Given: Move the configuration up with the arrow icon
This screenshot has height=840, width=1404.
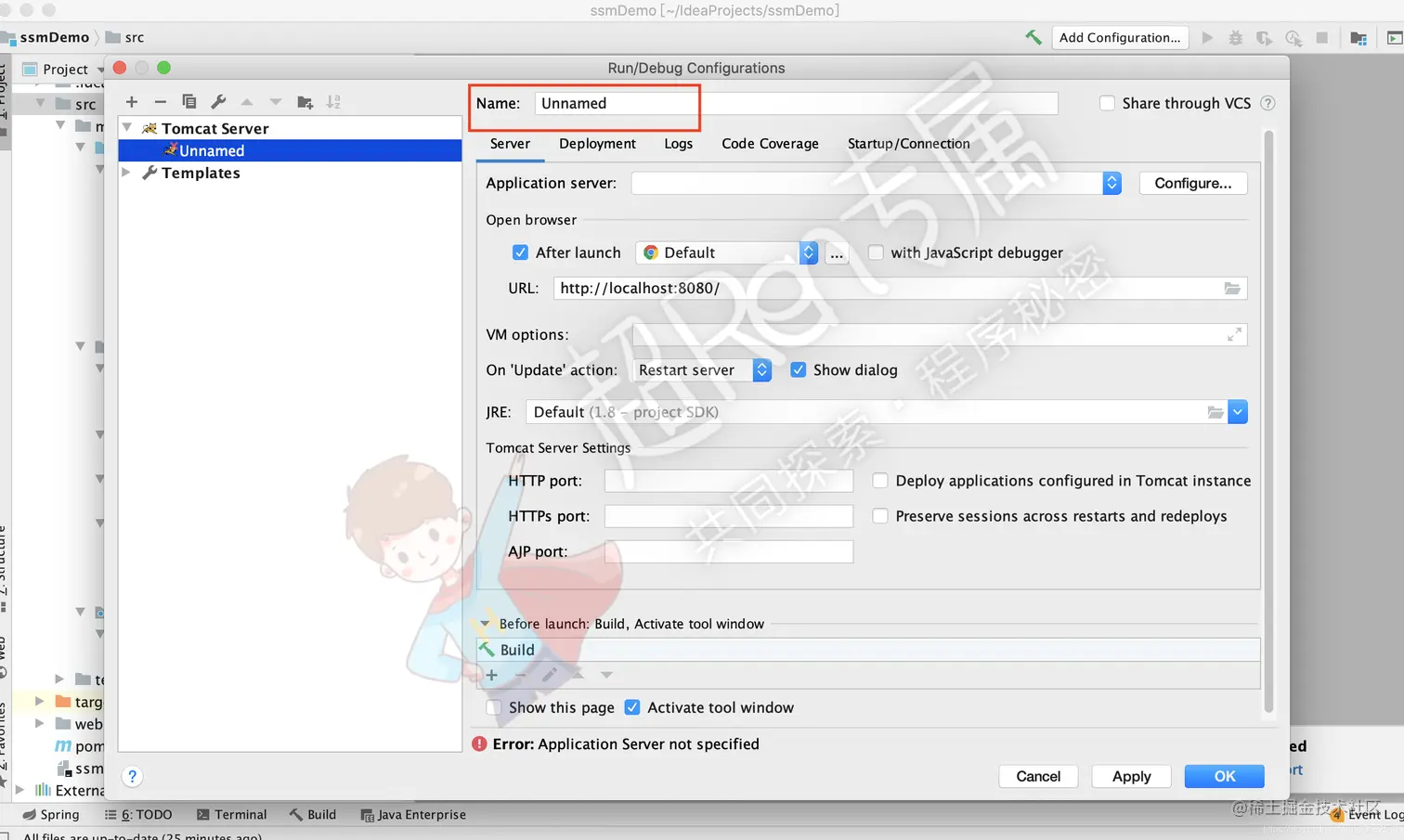Looking at the screenshot, I should point(247,102).
